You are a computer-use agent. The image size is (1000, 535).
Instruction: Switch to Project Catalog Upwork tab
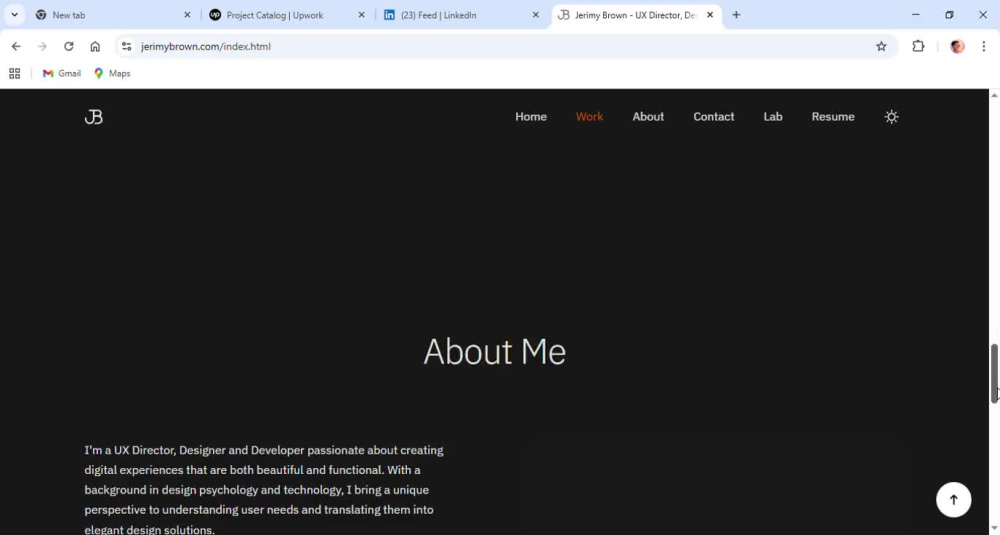click(x=288, y=15)
